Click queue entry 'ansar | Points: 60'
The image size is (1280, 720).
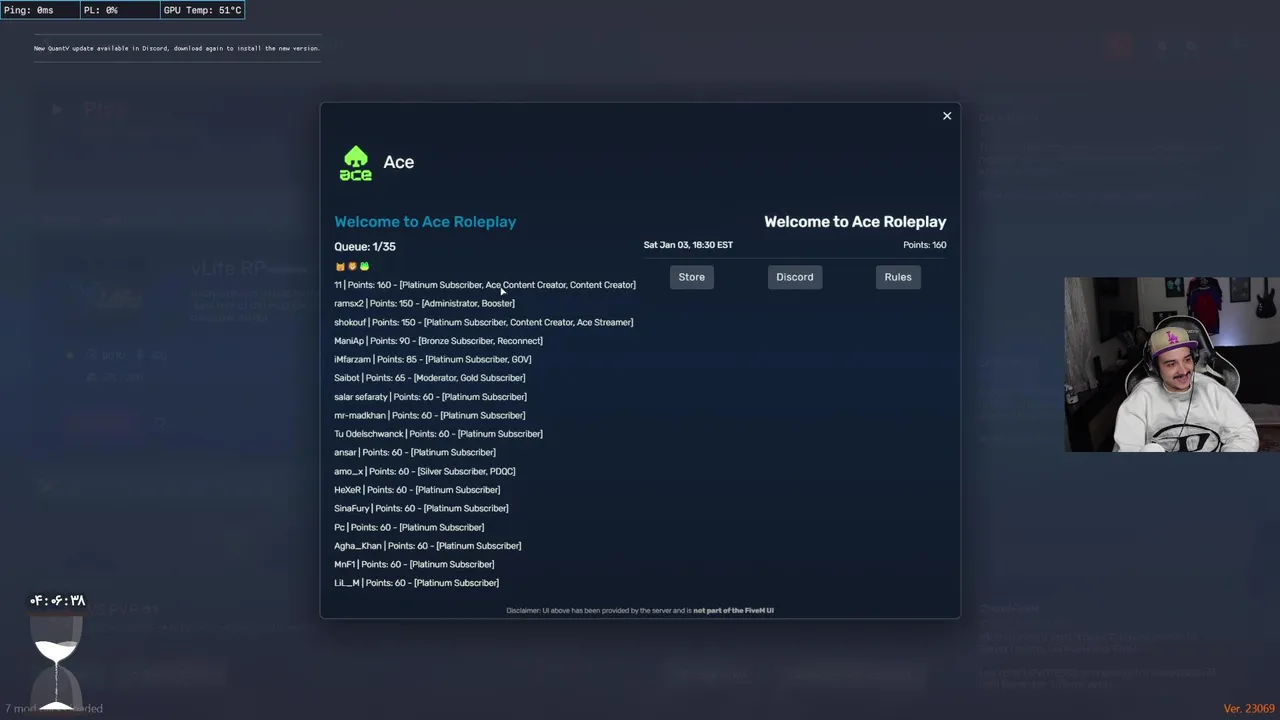(x=415, y=452)
